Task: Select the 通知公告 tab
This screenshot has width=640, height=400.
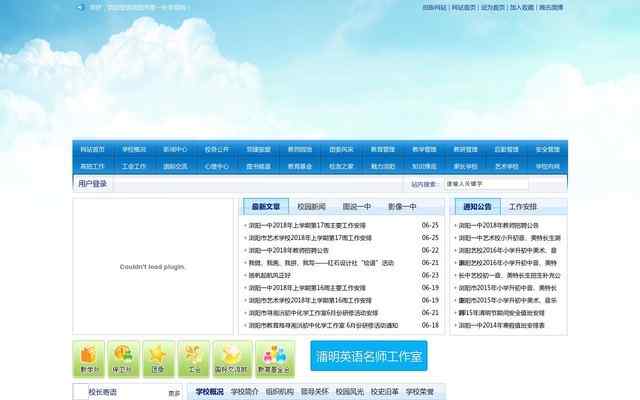Action: (x=476, y=206)
